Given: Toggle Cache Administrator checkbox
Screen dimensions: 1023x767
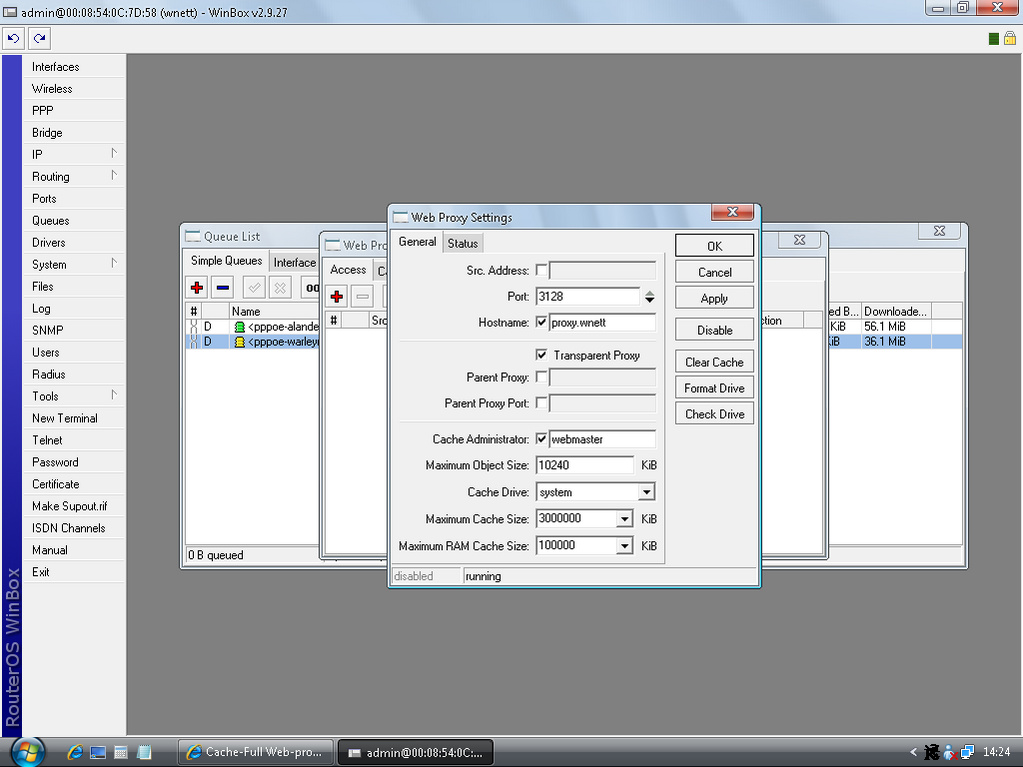Looking at the screenshot, I should point(541,439).
